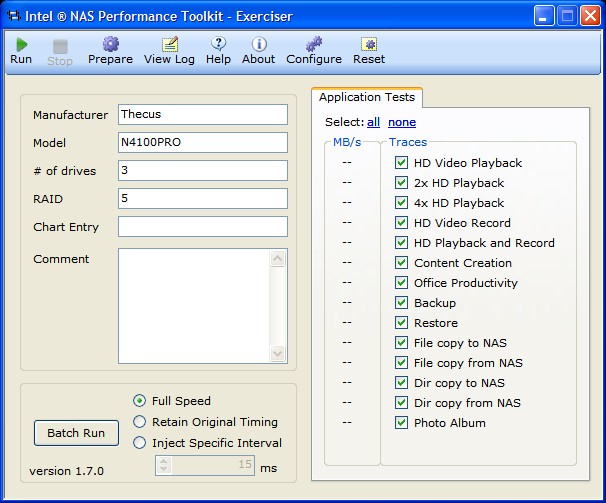Screen dimensions: 606x503
Task: Click the interval stepper down arrow
Action: pyautogui.click(x=163, y=469)
